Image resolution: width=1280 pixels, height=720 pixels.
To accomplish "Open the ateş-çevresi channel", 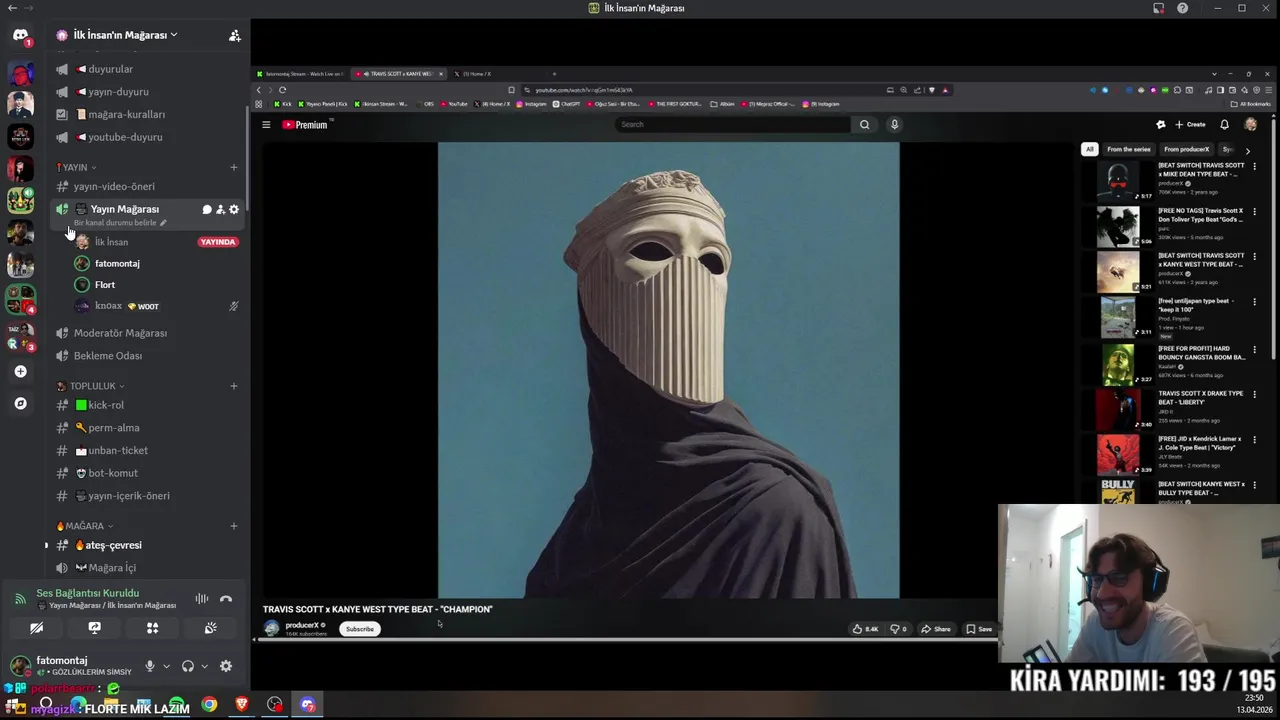I will click(147, 545).
